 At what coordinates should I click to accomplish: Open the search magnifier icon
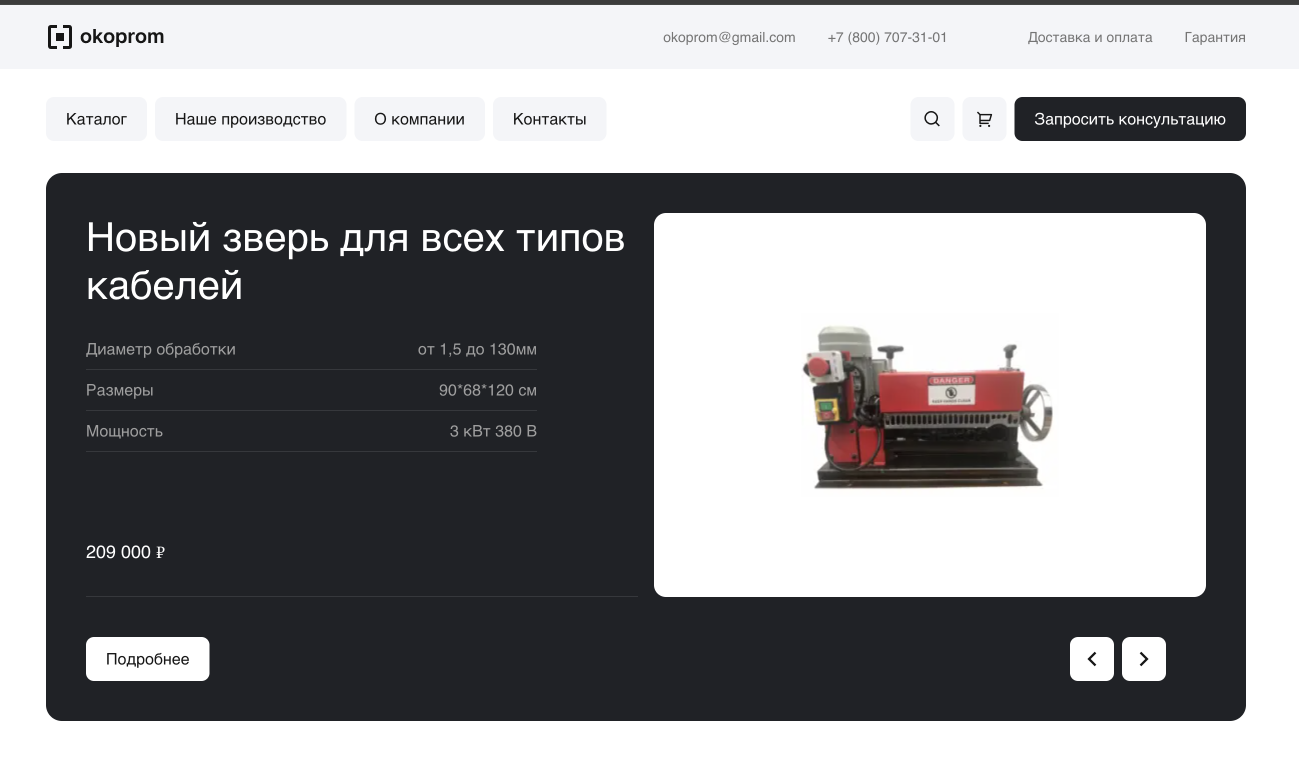point(932,119)
